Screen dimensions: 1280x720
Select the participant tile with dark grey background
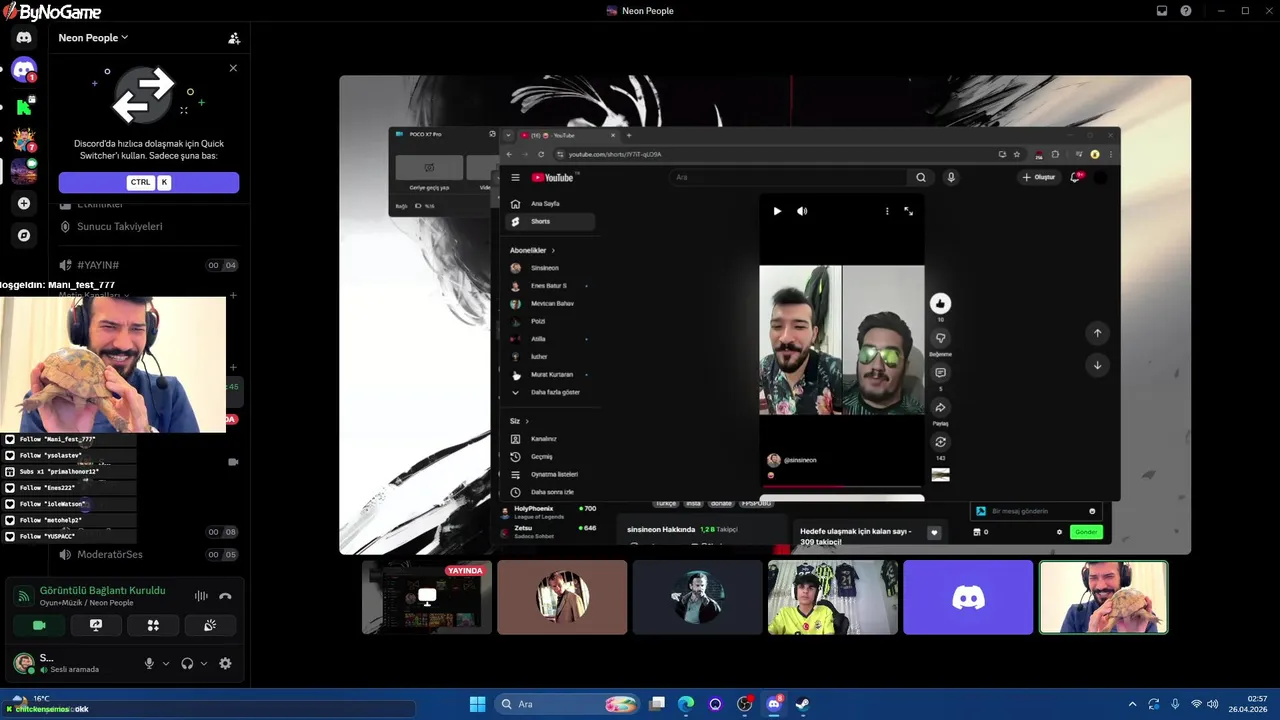coord(697,597)
